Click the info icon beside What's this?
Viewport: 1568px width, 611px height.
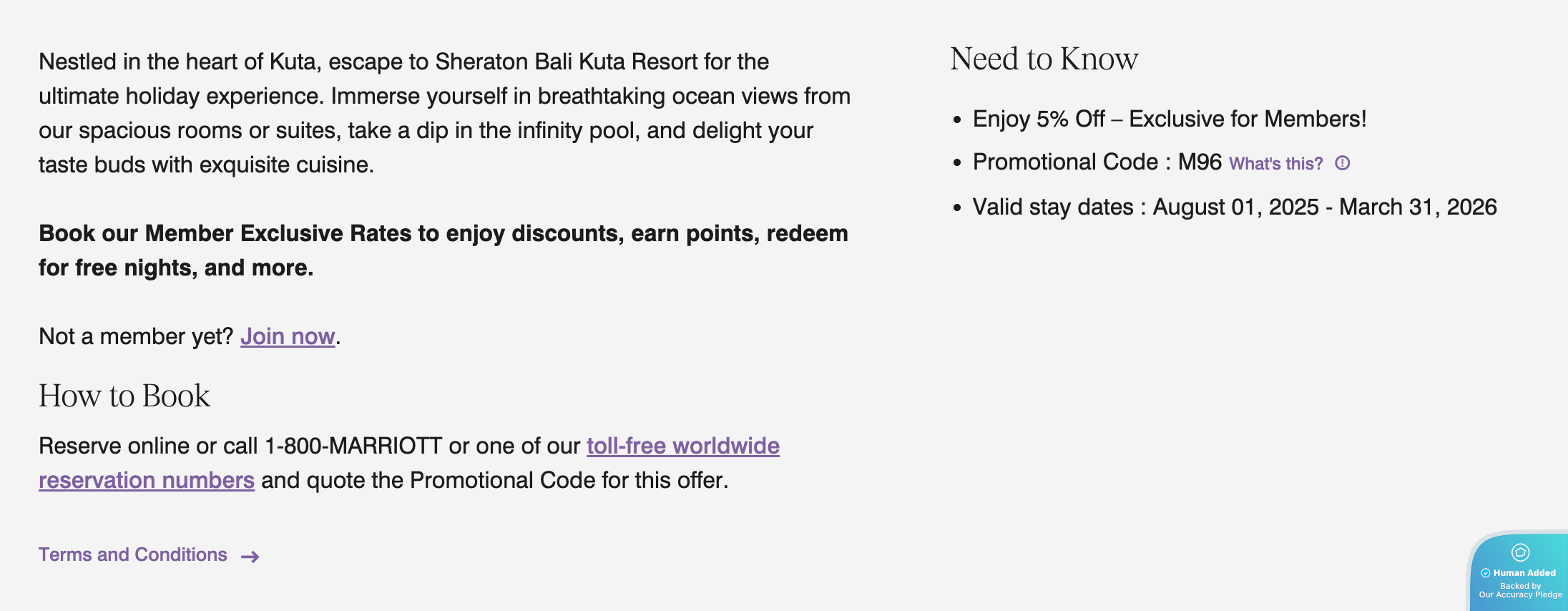pos(1343,163)
